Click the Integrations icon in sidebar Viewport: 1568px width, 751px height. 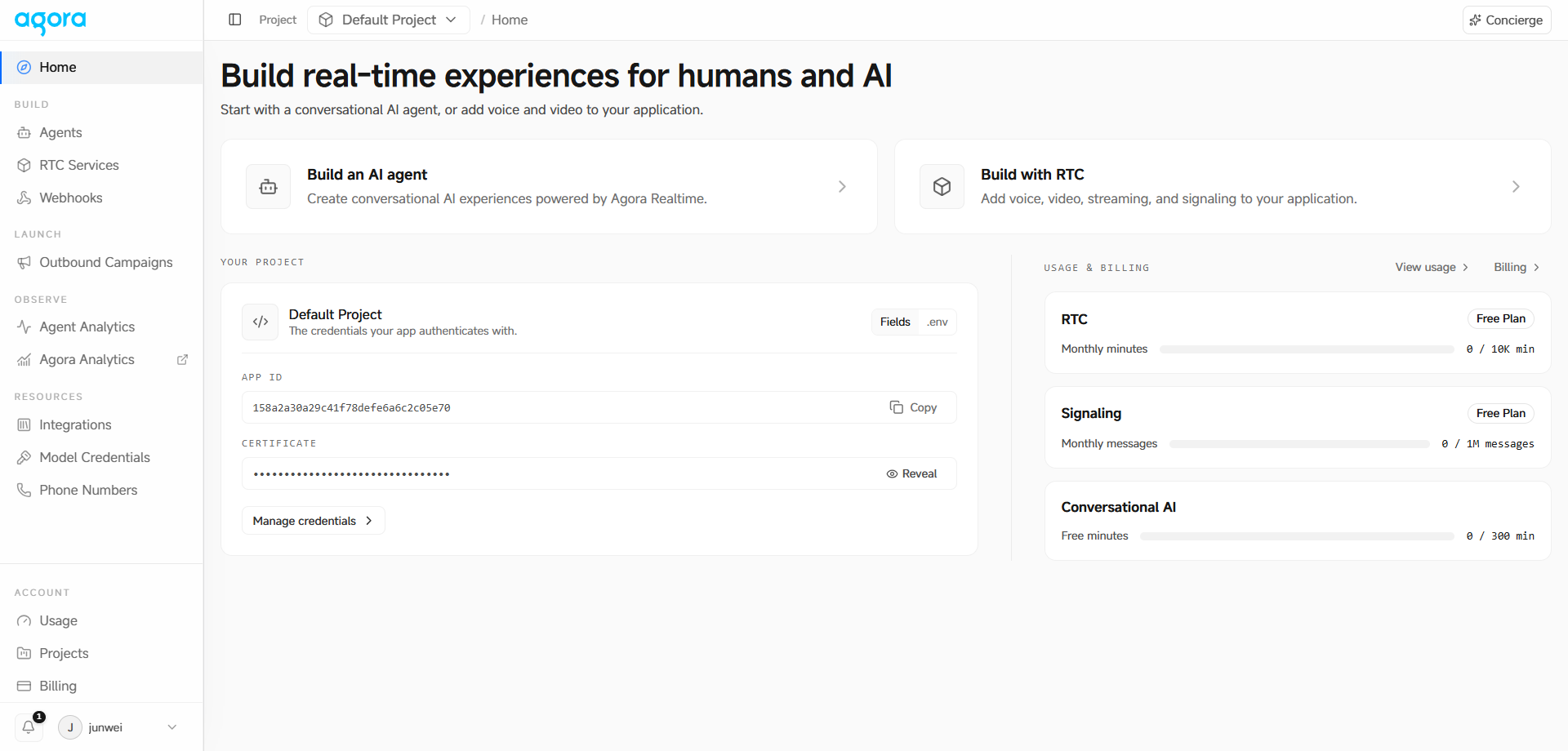pyautogui.click(x=24, y=425)
